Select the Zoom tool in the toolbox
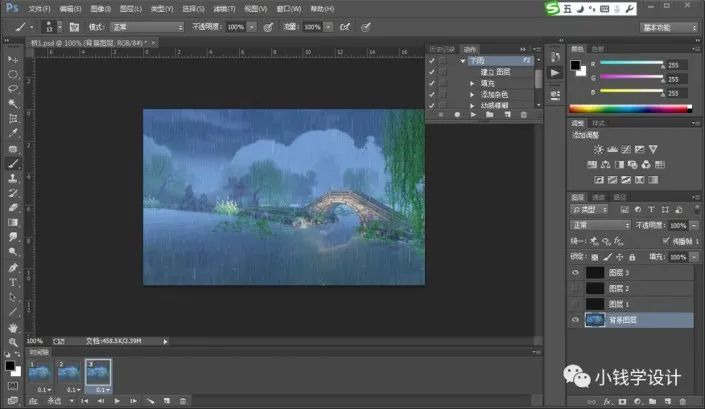This screenshot has width=705, height=409. coord(13,342)
